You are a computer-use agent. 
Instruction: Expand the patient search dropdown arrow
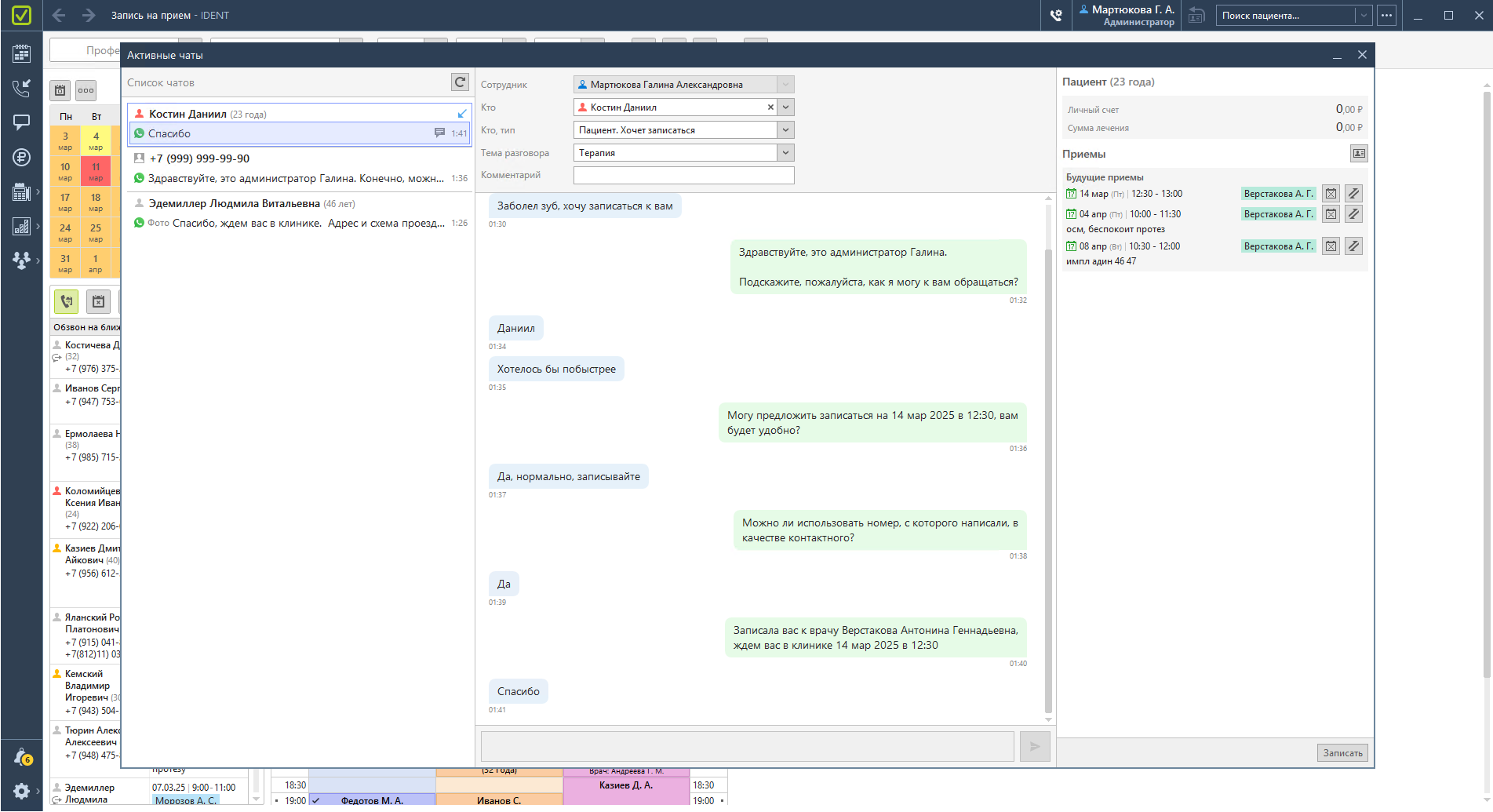coord(1364,15)
